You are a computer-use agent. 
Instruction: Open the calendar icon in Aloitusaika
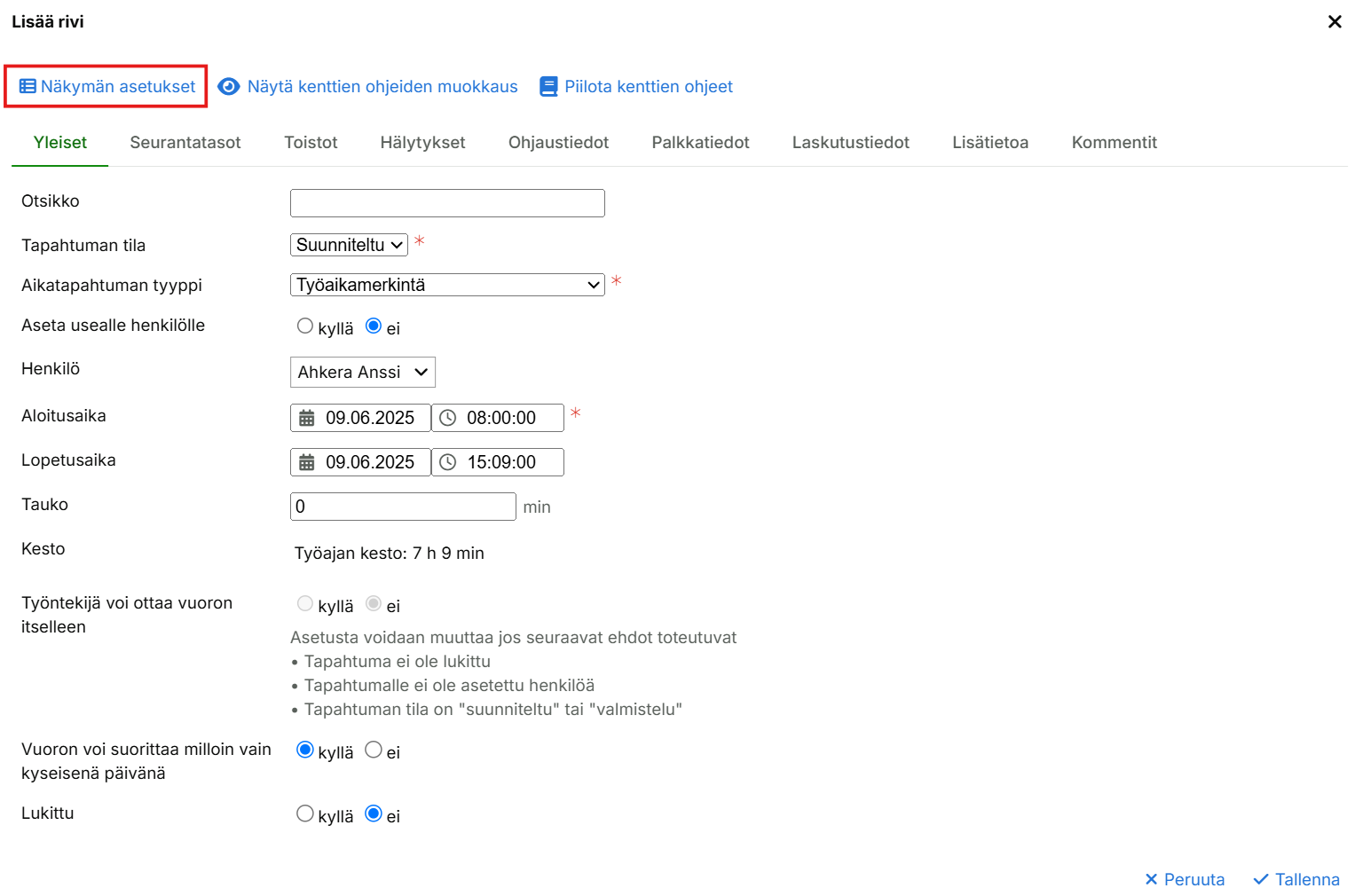click(307, 418)
